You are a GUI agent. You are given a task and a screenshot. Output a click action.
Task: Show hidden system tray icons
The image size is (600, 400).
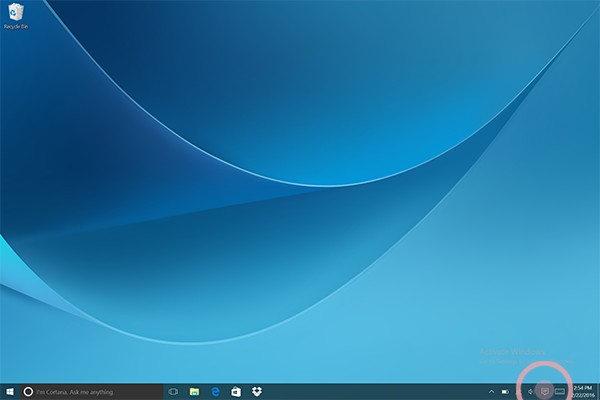[x=491, y=392]
